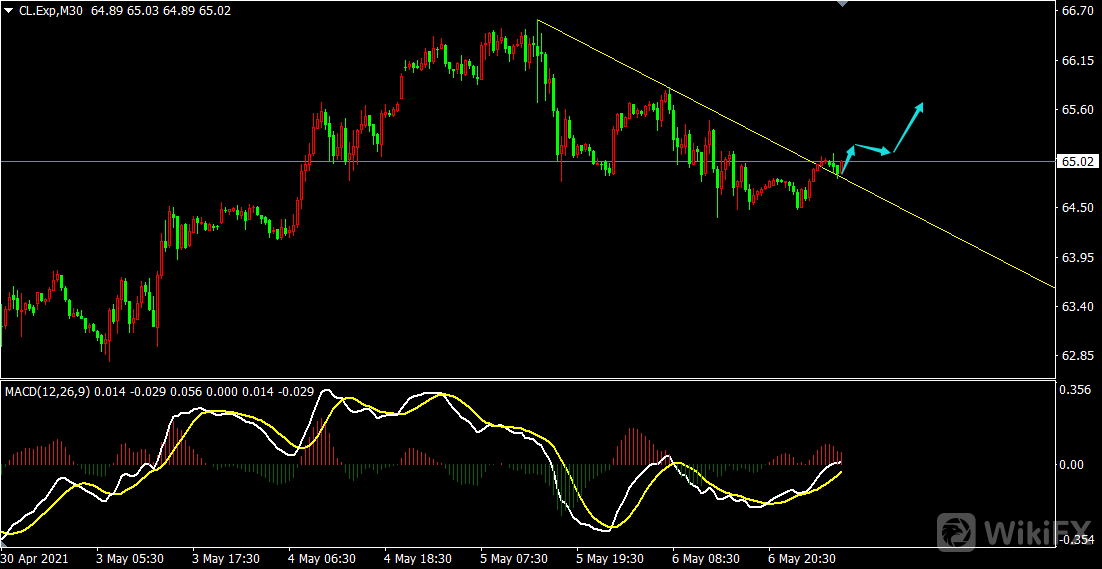The width and height of the screenshot is (1102, 569).
Task: Click the 62.85 price scale label
Action: (1078, 356)
